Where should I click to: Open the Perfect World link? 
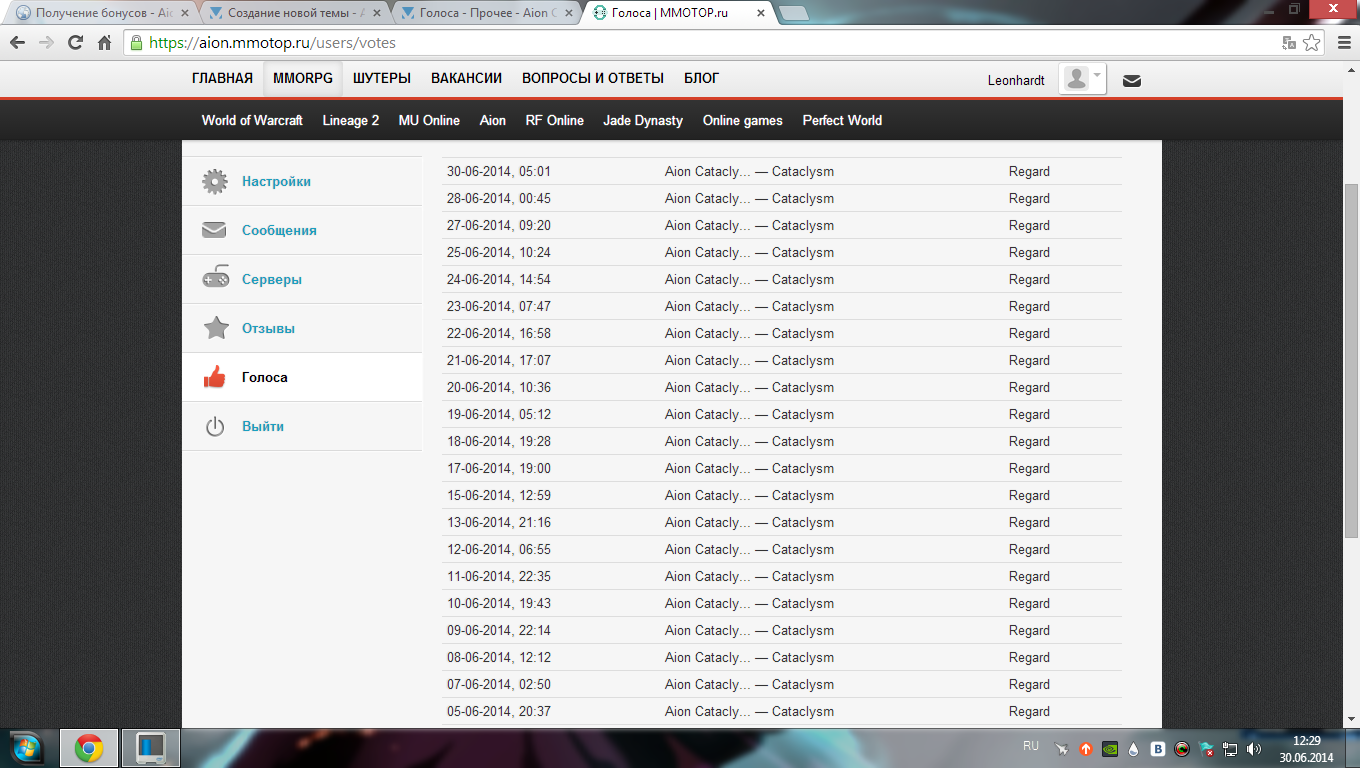click(842, 120)
